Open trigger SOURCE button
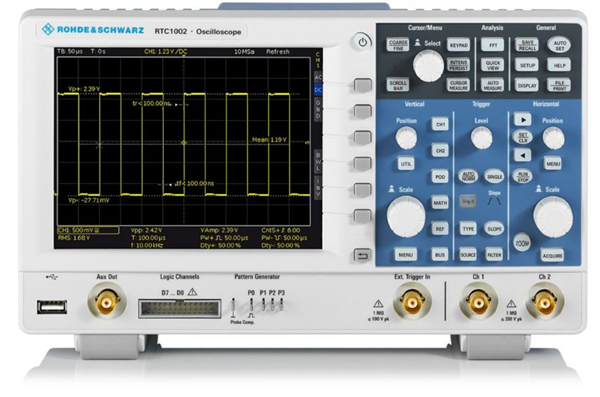Screen dimensions: 600x397 click(x=468, y=255)
